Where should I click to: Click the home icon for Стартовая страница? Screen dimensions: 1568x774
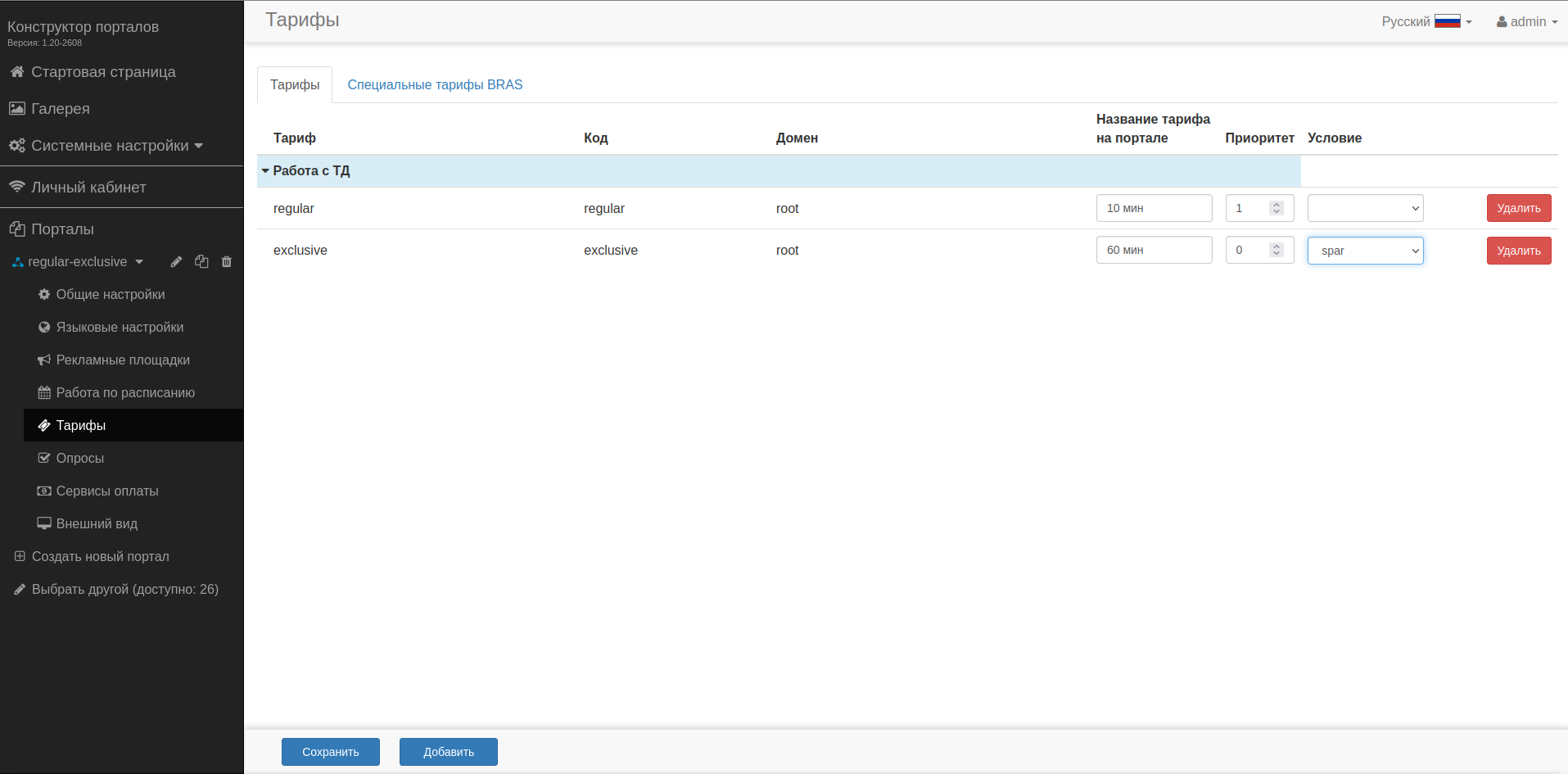pos(17,72)
